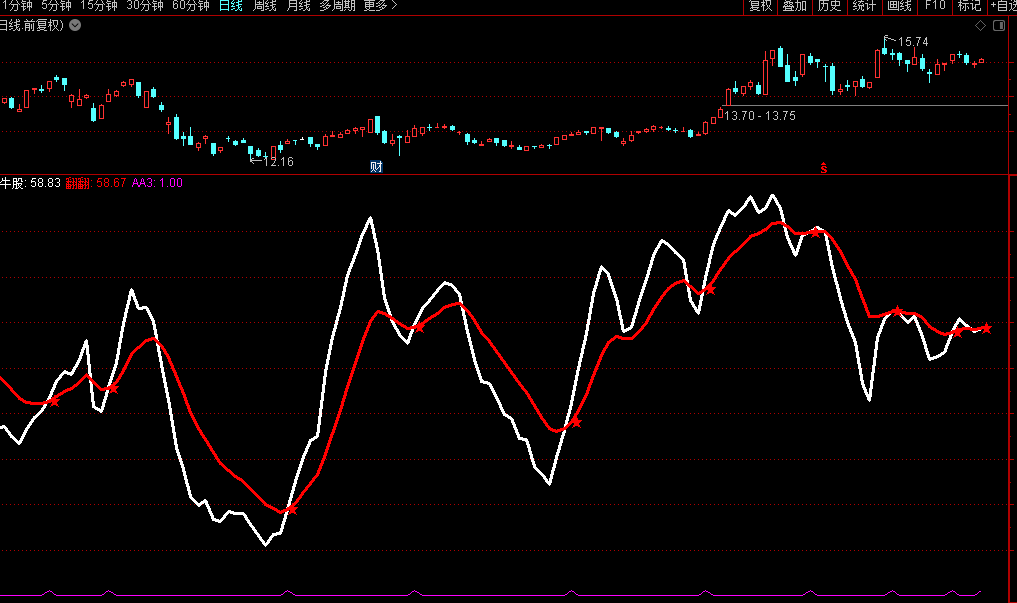Open the F10 company info

935,6
